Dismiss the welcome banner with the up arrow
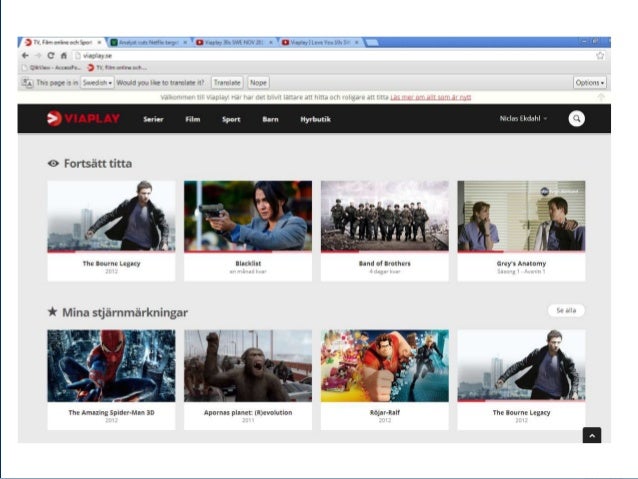 coord(601,97)
